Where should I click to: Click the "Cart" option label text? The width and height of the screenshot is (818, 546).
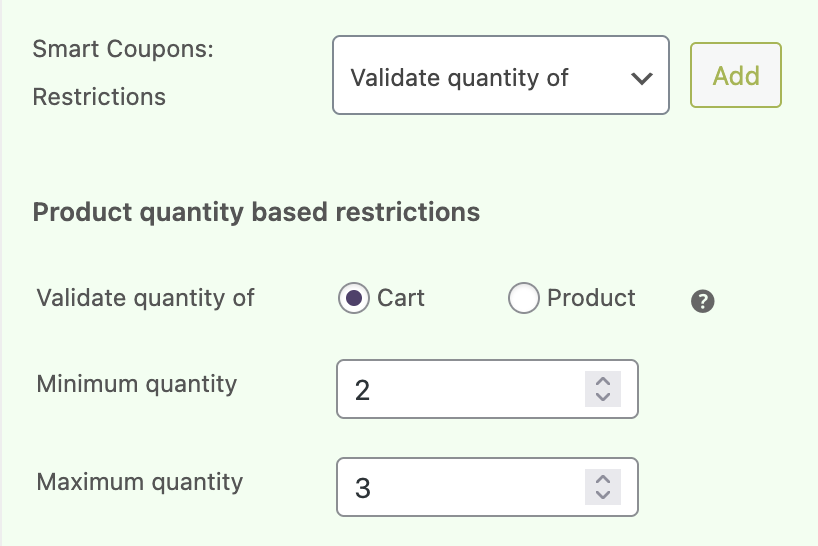coord(401,298)
